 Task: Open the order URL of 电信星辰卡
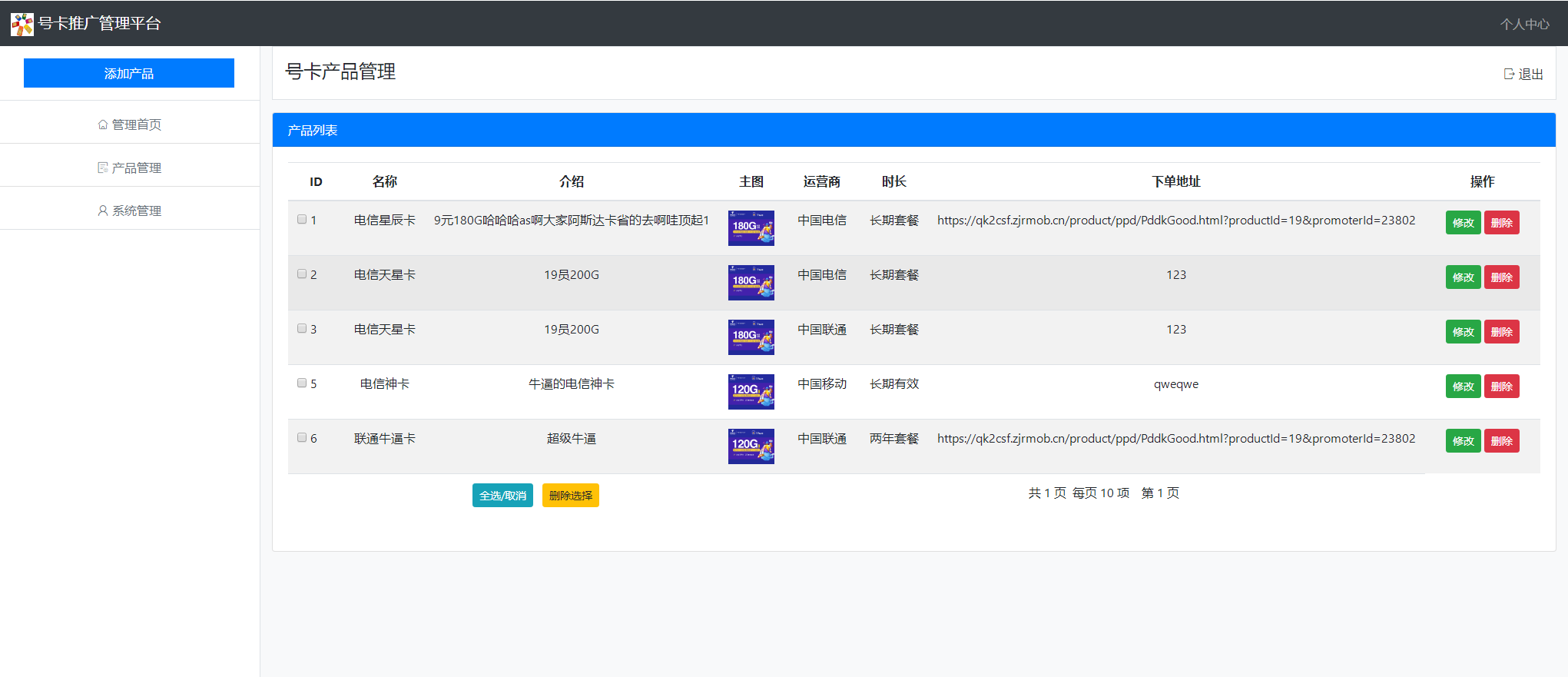1175,221
